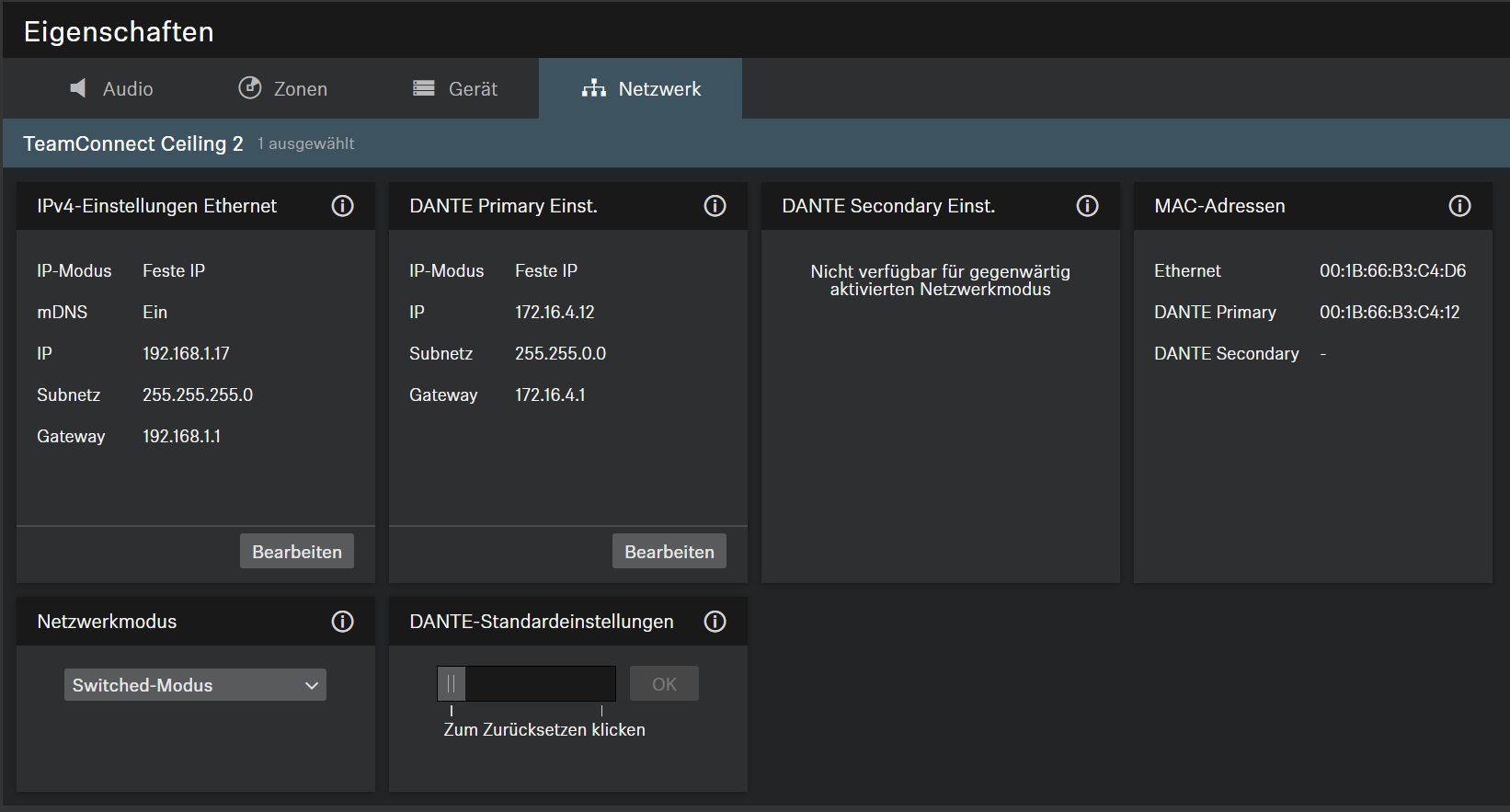The image size is (1510, 812).
Task: Show Netzwerkmodus info tooltip icon
Action: [x=342, y=622]
